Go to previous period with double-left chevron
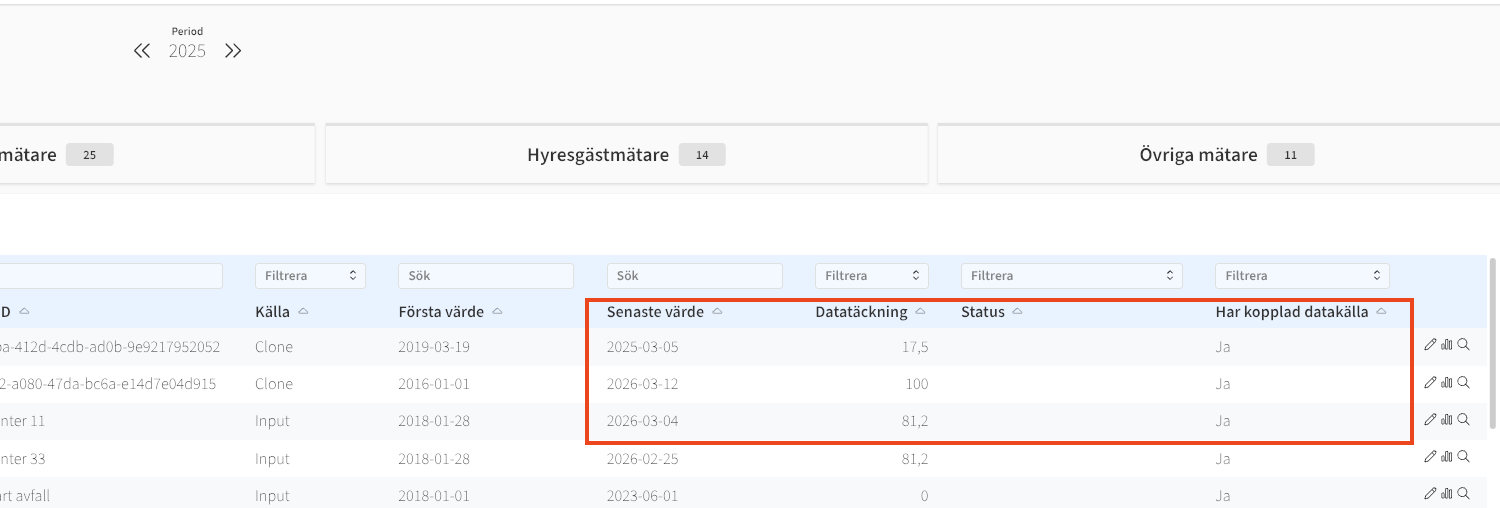The image size is (1500, 508). coord(142,51)
